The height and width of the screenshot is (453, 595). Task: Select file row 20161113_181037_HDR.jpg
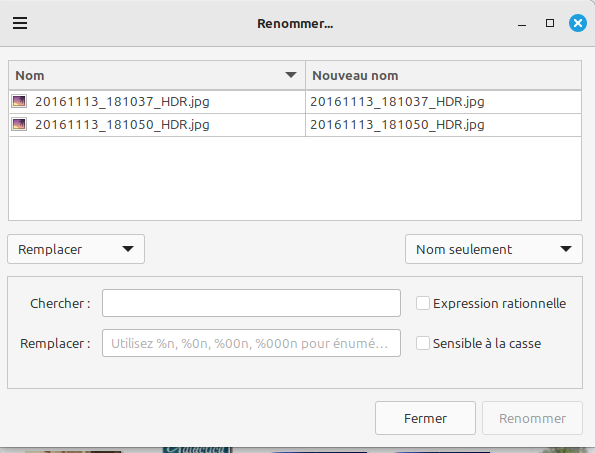click(x=295, y=102)
